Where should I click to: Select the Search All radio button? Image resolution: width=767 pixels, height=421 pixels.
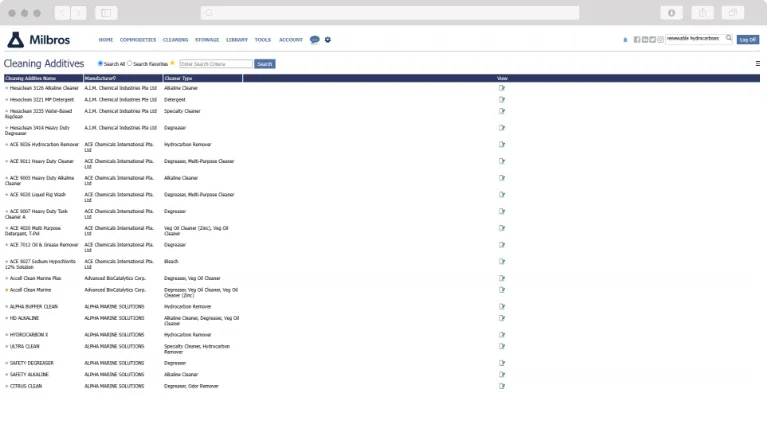(x=100, y=63)
